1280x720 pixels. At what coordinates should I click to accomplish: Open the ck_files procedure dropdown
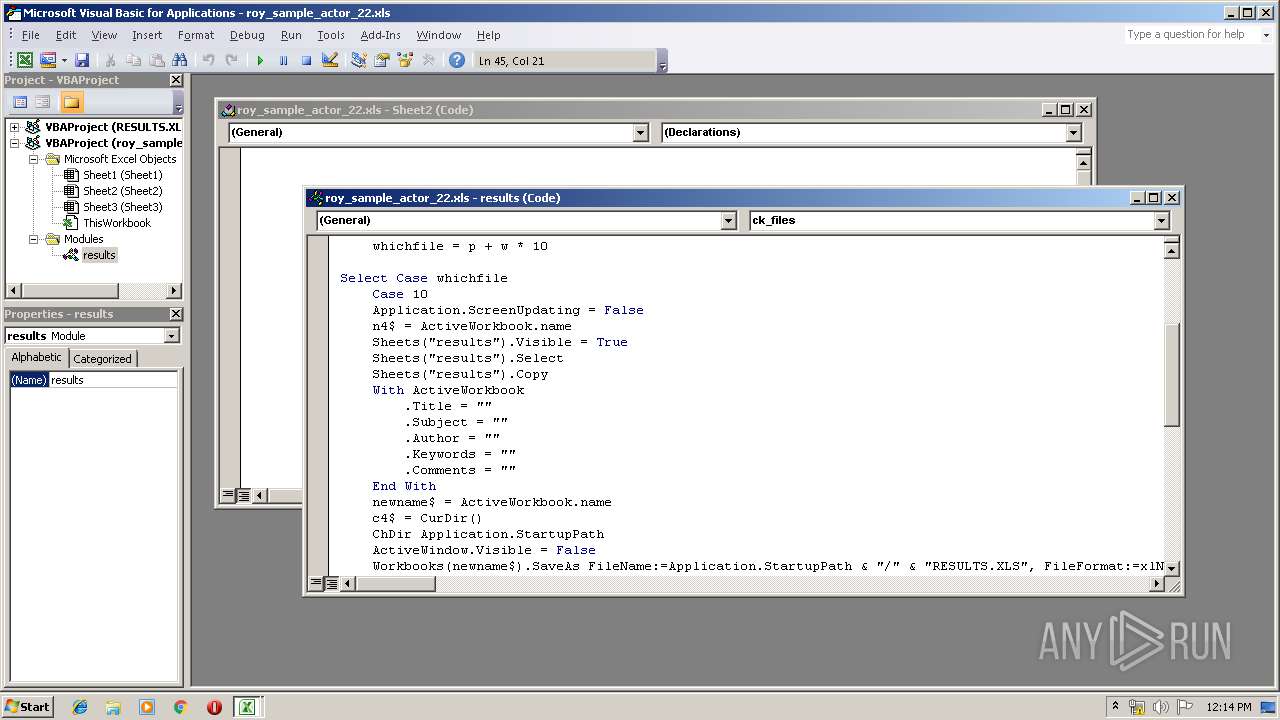point(1161,221)
